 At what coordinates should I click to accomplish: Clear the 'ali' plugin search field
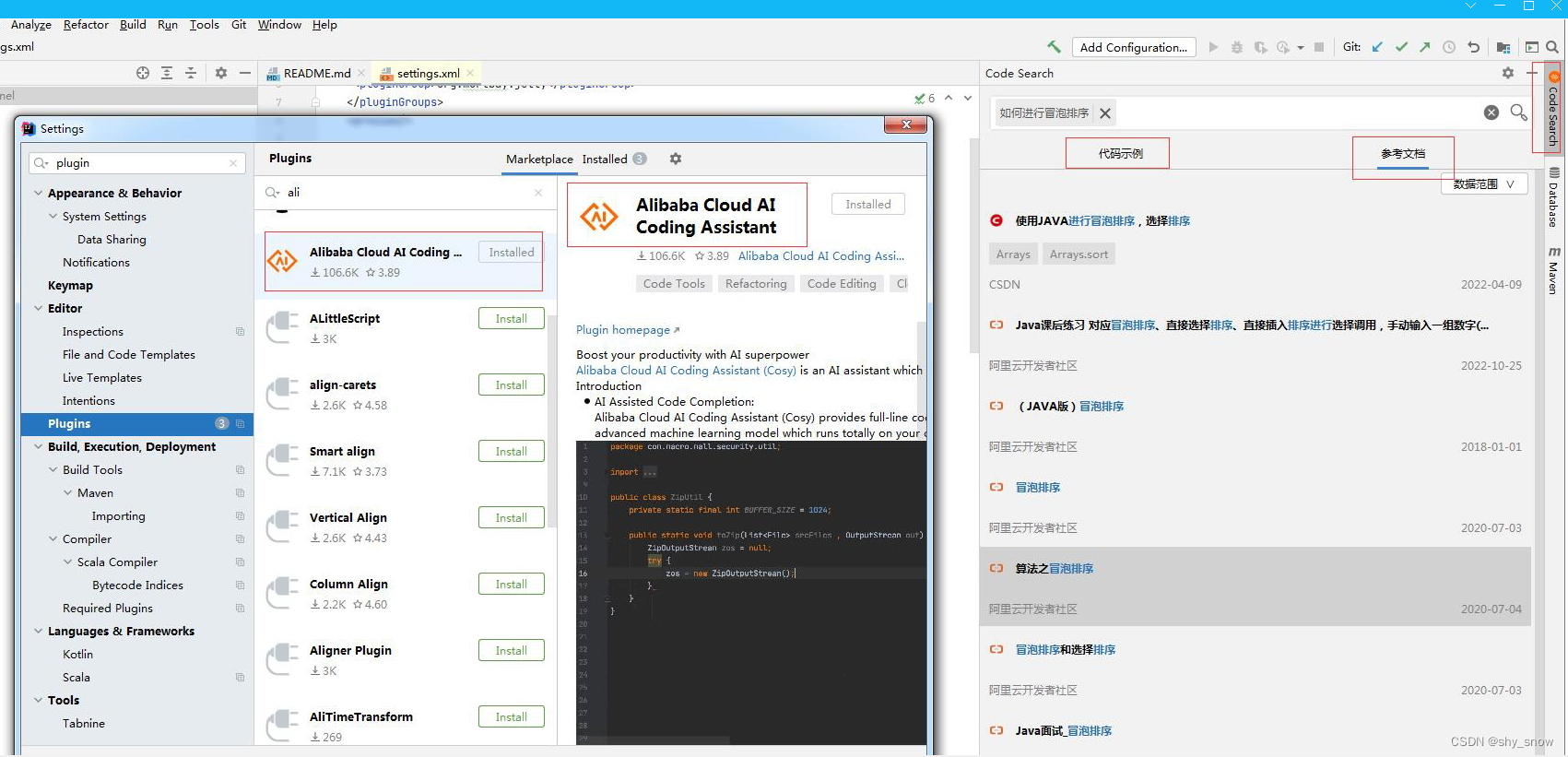click(x=538, y=193)
